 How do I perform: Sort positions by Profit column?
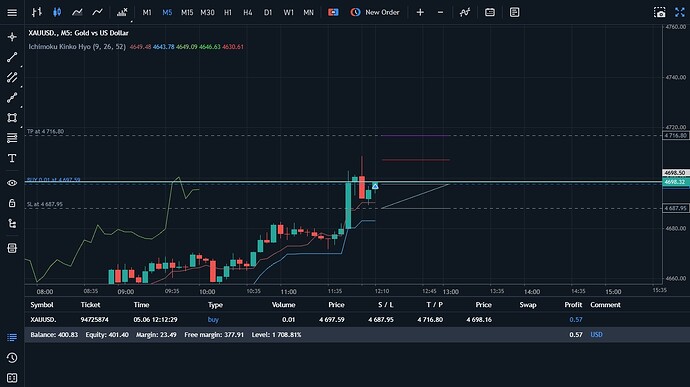[573, 305]
